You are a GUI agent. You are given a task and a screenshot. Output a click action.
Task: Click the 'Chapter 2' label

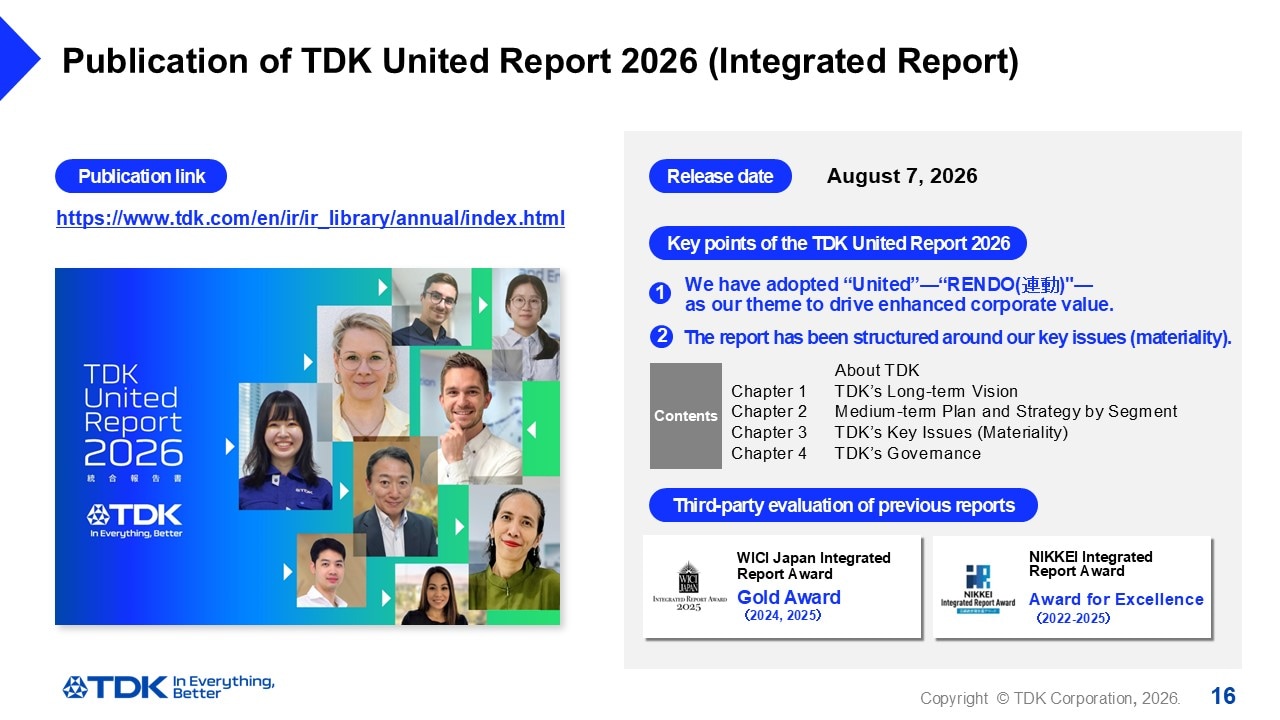coord(769,412)
